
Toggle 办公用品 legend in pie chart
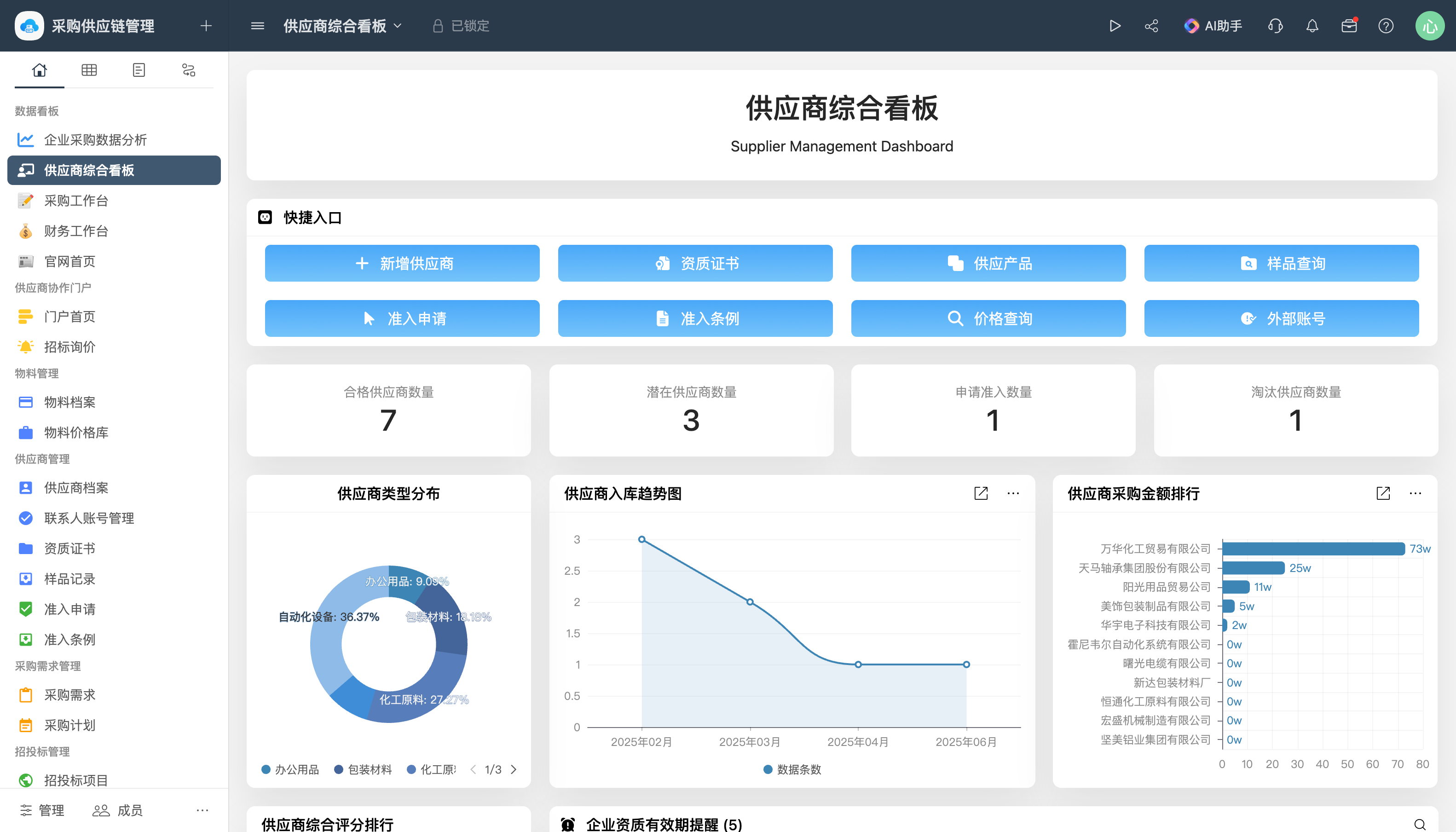tap(290, 769)
